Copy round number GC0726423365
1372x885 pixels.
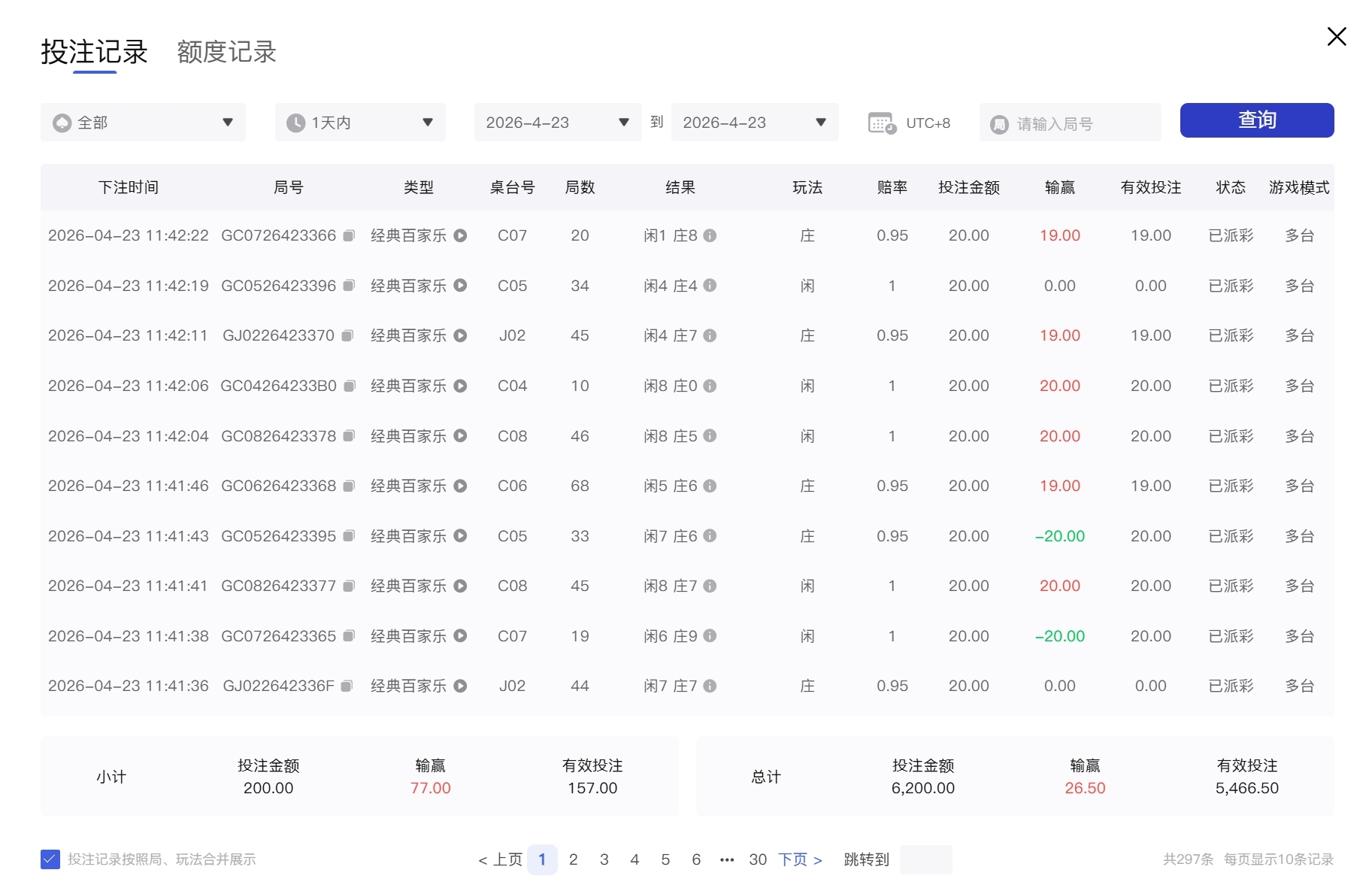click(349, 636)
